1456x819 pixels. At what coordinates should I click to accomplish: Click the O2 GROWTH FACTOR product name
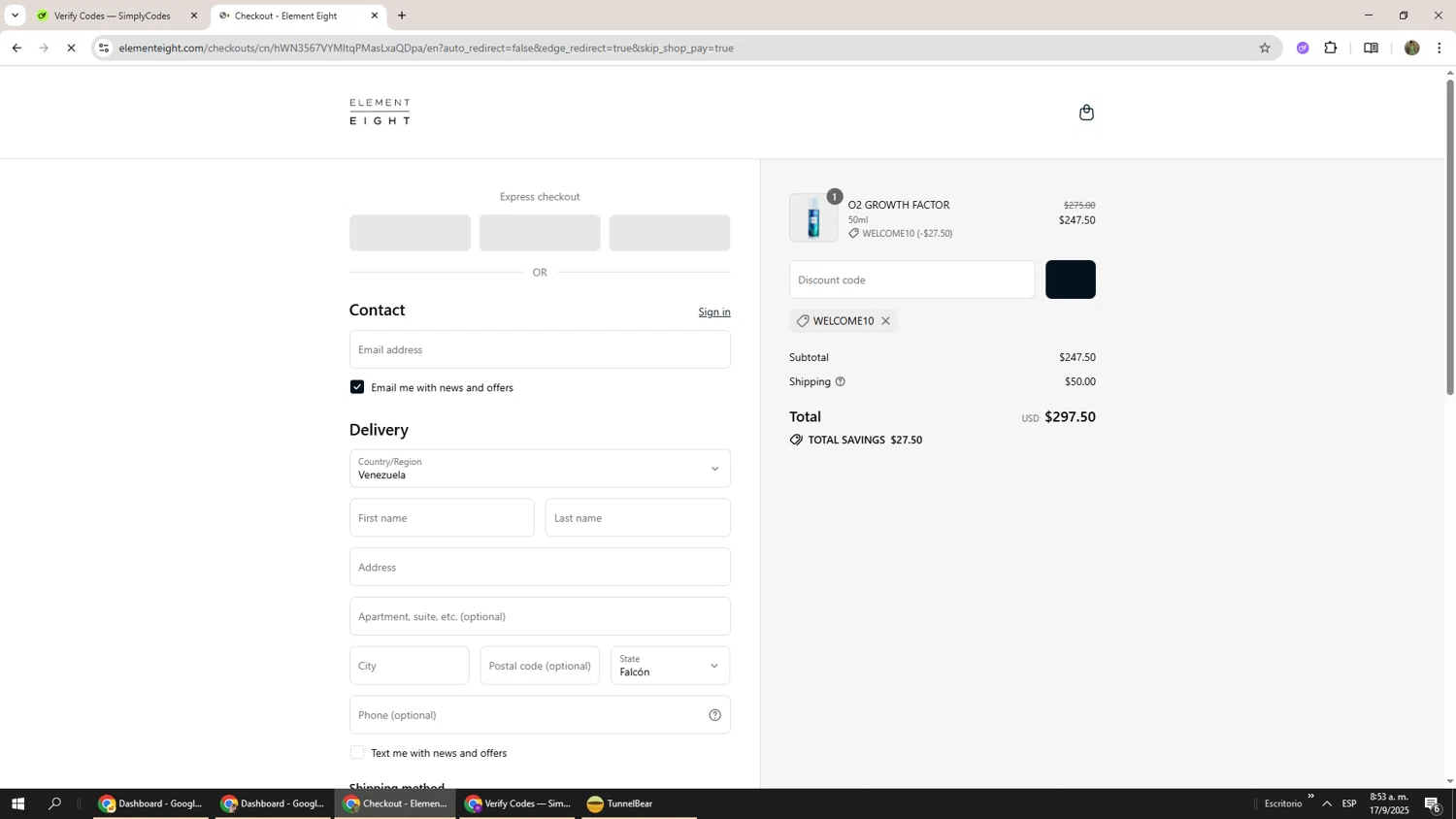coord(899,205)
